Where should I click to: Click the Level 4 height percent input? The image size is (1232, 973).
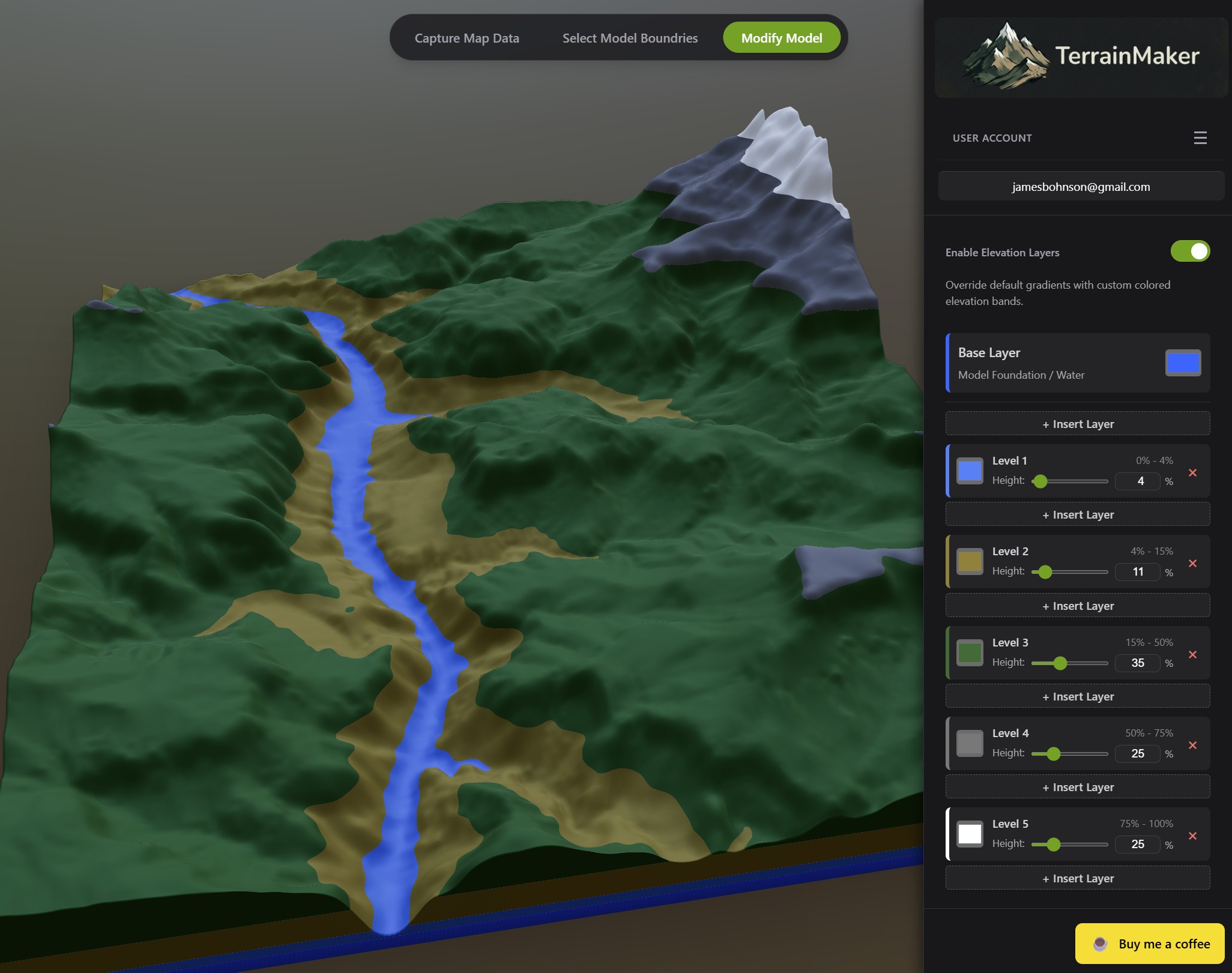pyautogui.click(x=1138, y=754)
